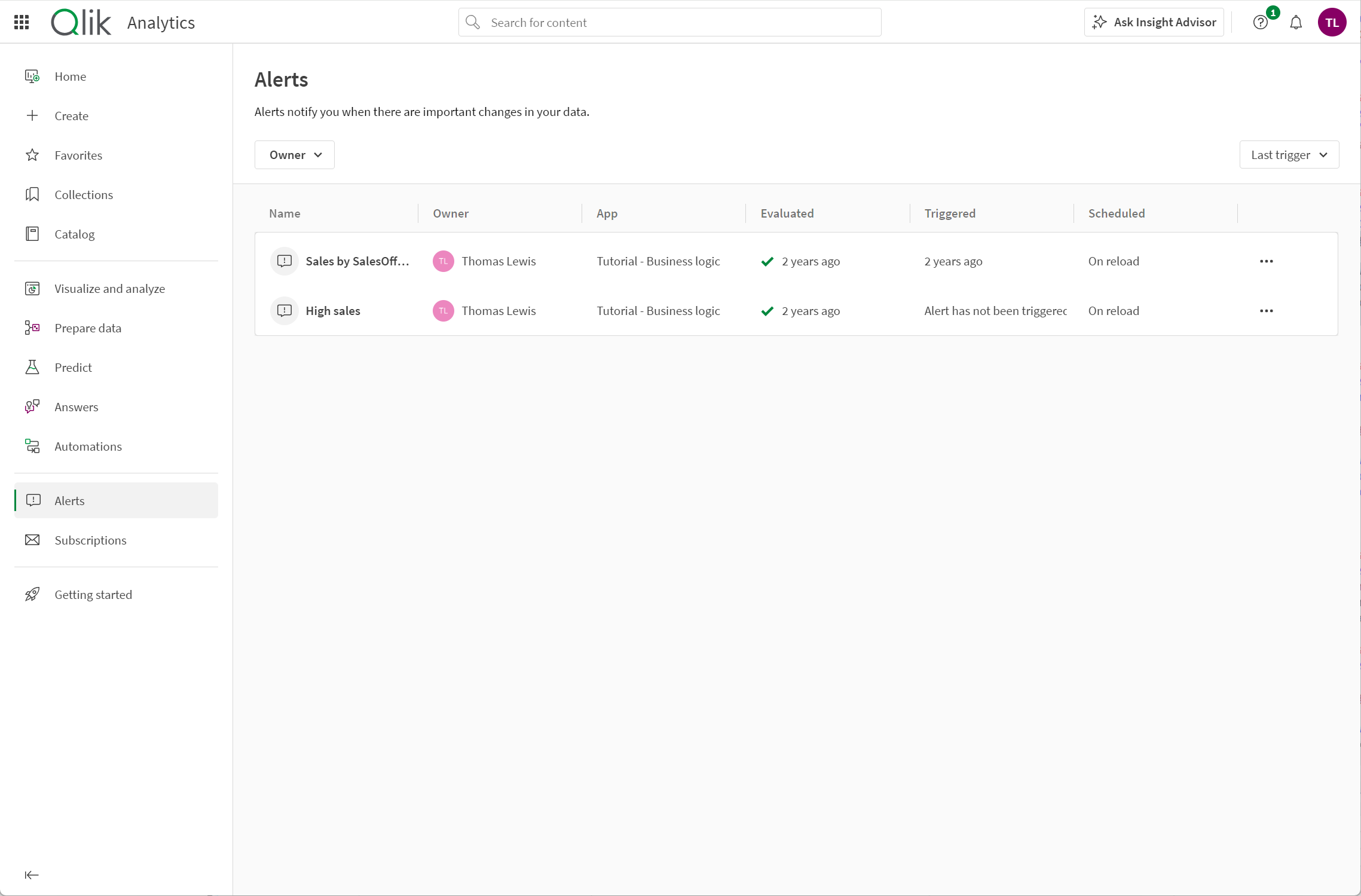Expand the Last trigger dropdown
Image resolution: width=1361 pixels, height=896 pixels.
tap(1289, 154)
